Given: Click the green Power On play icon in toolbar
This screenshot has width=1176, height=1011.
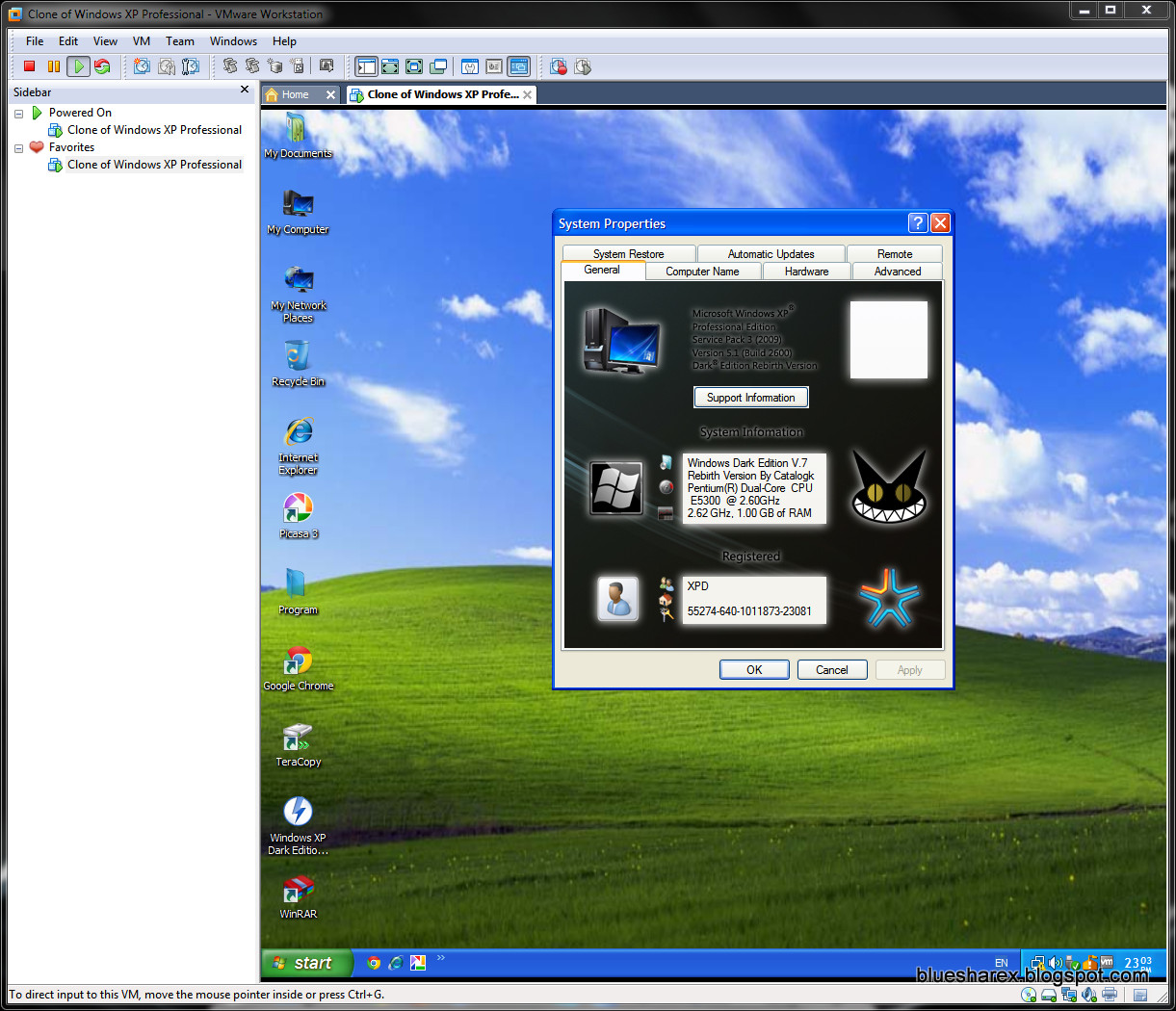Looking at the screenshot, I should pyautogui.click(x=78, y=66).
